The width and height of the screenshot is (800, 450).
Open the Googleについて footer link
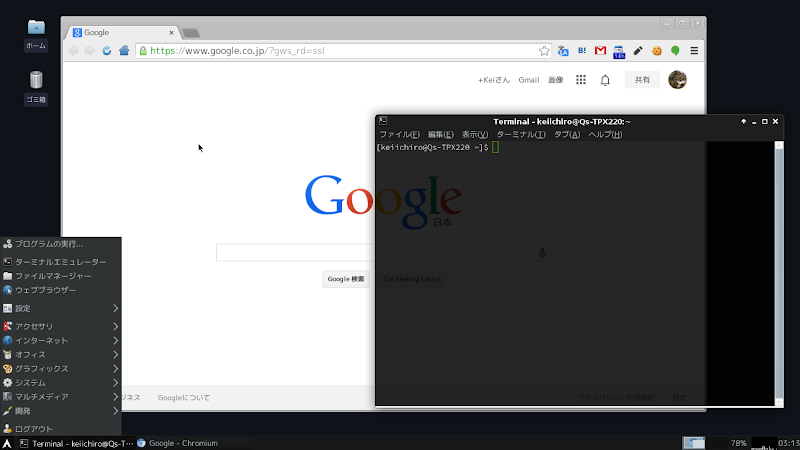coord(184,397)
